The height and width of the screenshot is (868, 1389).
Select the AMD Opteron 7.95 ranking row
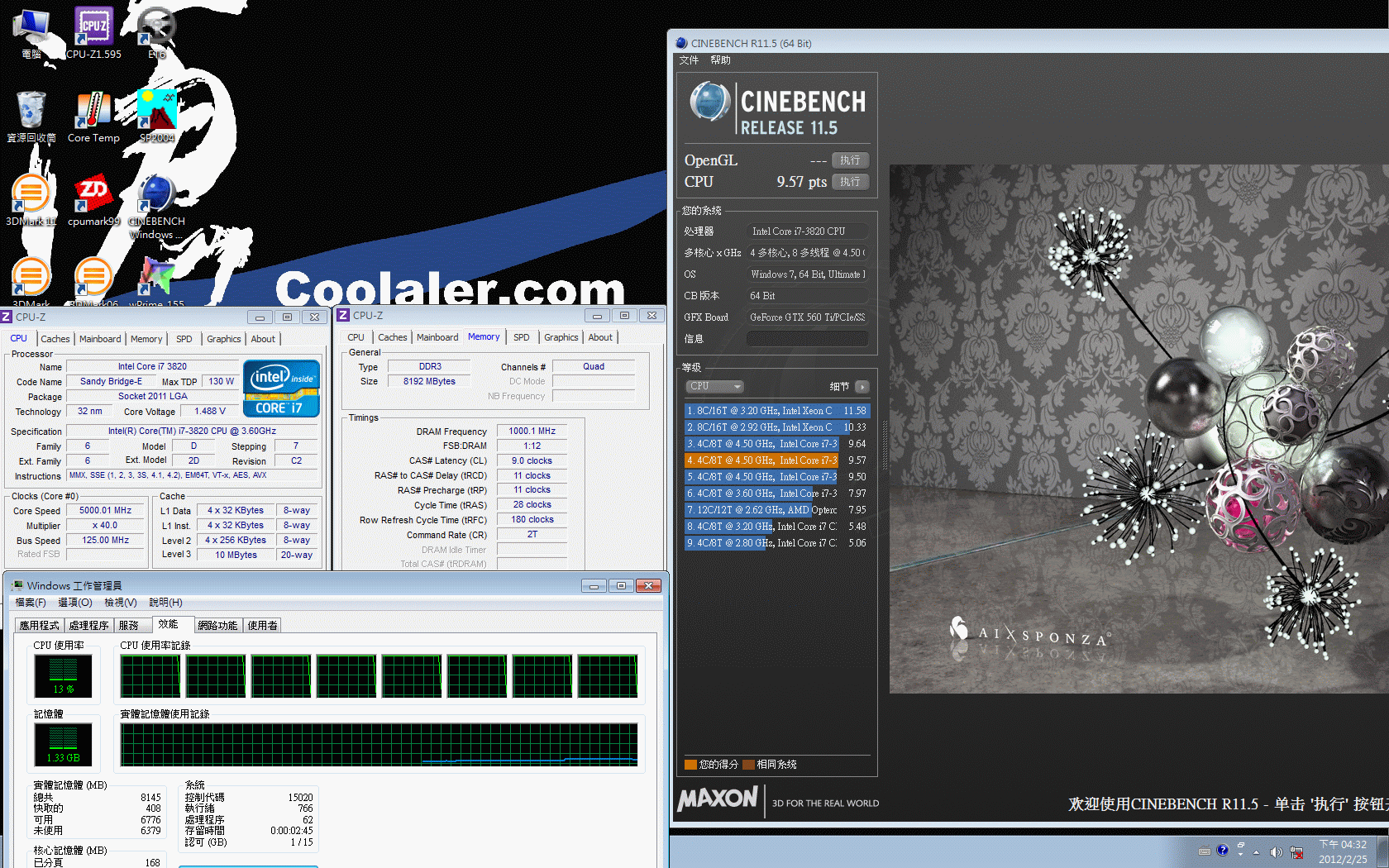776,510
